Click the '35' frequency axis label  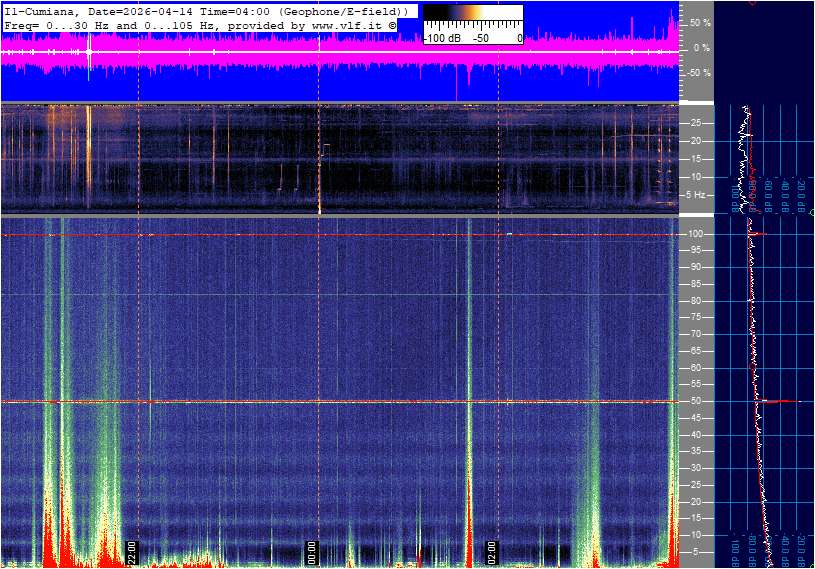click(696, 452)
